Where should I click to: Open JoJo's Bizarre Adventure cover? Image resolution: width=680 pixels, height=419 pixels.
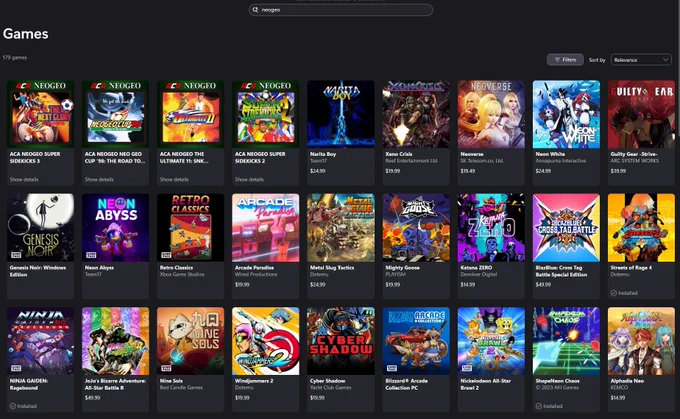click(115, 341)
